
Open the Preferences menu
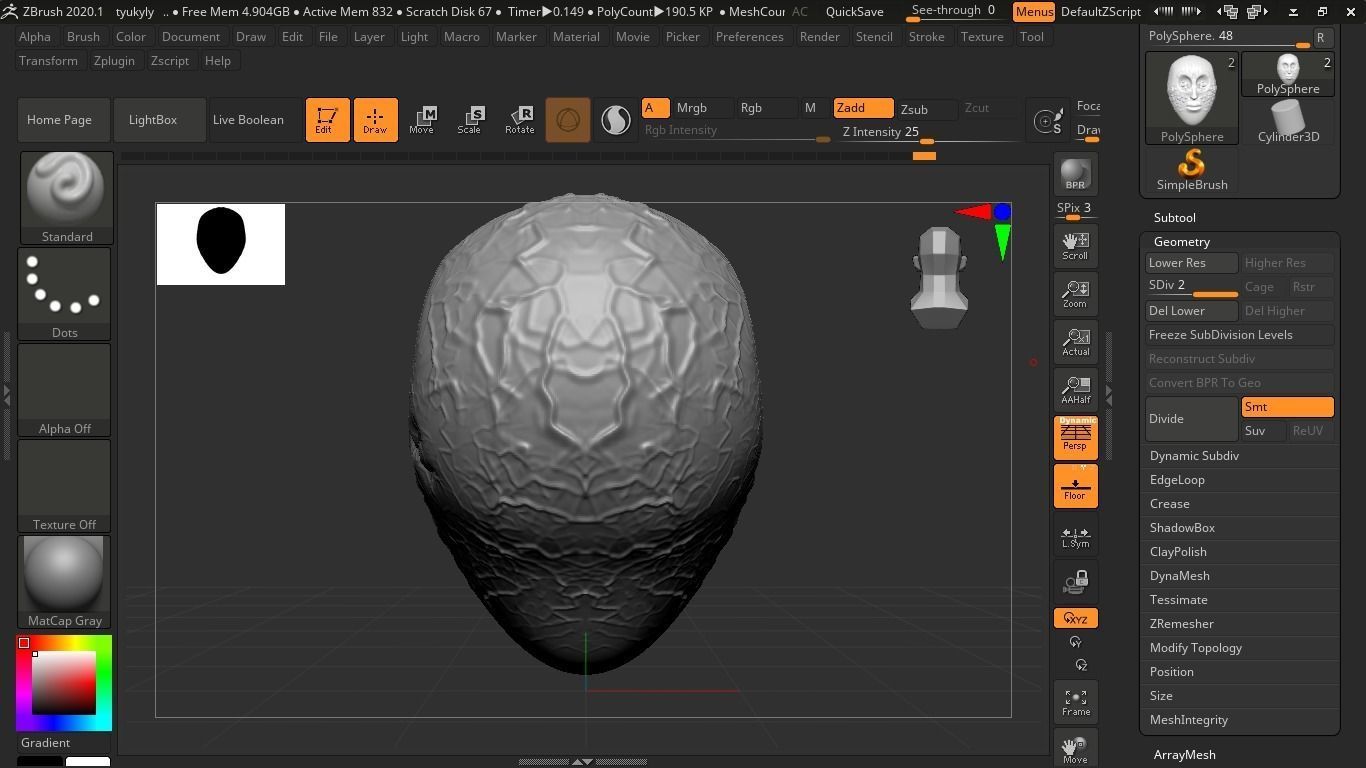pyautogui.click(x=749, y=37)
